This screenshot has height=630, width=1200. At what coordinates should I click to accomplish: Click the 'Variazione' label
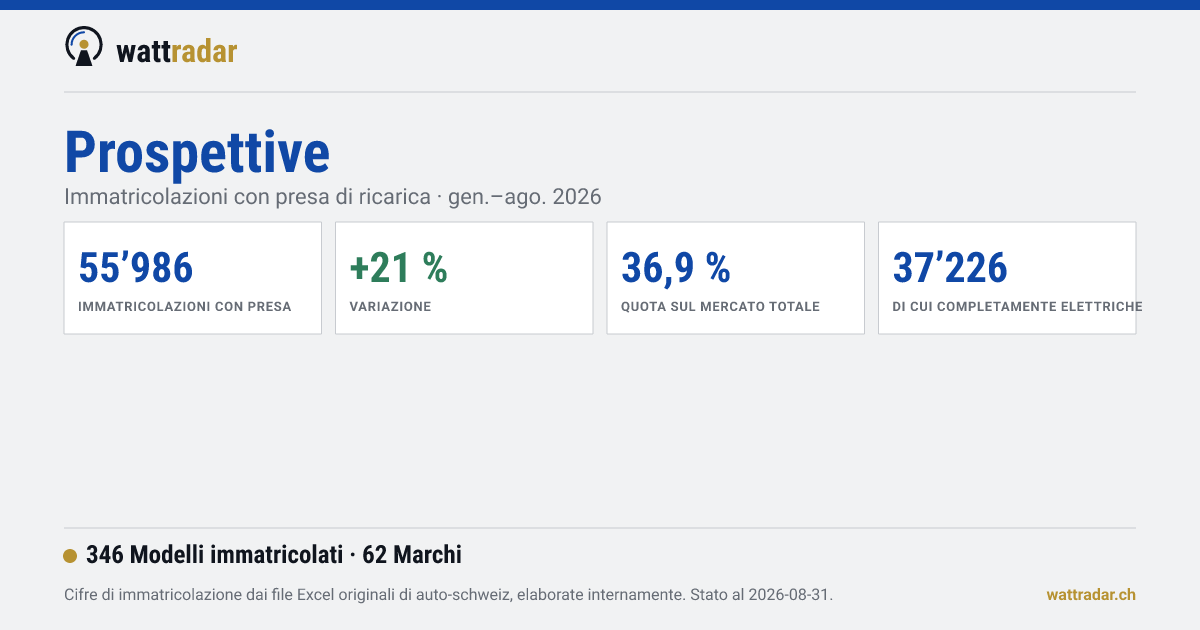[390, 307]
